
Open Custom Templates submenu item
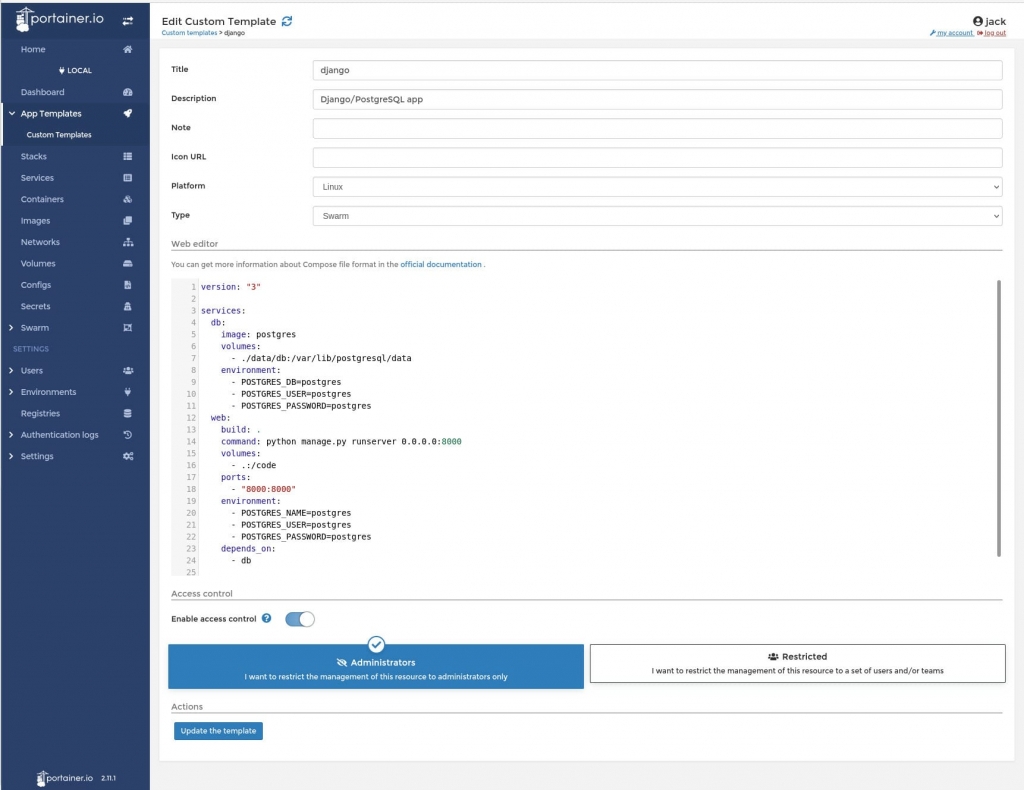tap(59, 135)
